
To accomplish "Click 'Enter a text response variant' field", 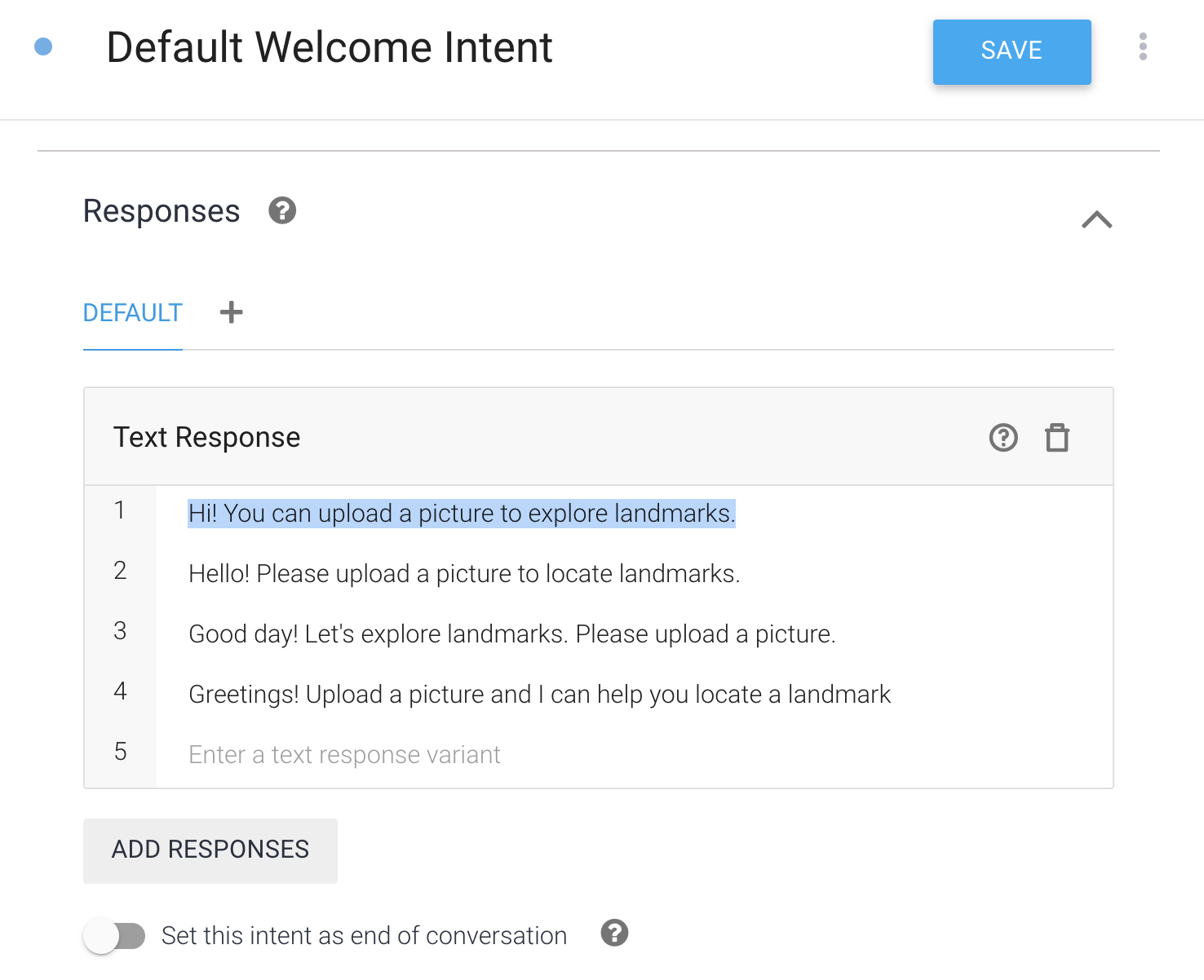I will (344, 755).
